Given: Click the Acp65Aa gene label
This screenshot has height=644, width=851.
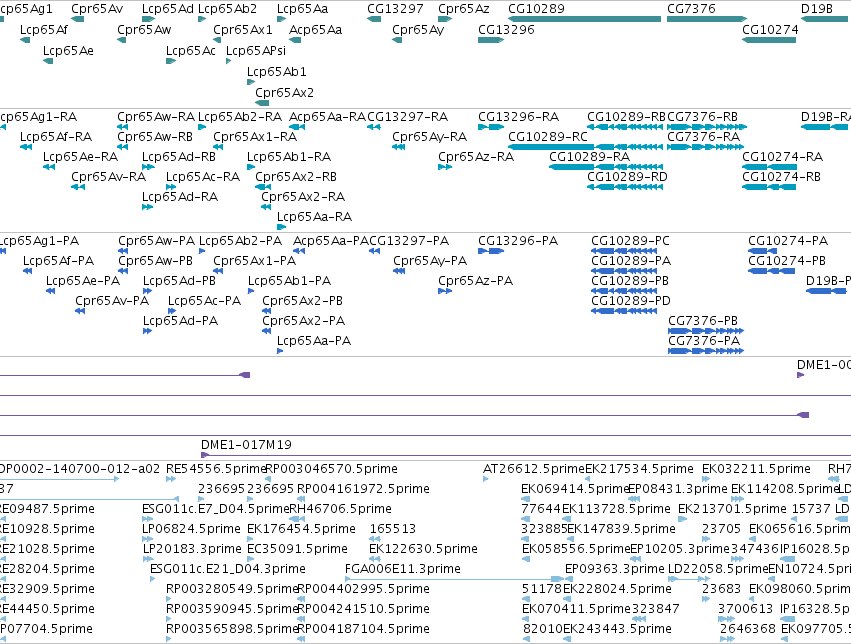Looking at the screenshot, I should pyautogui.click(x=315, y=29).
